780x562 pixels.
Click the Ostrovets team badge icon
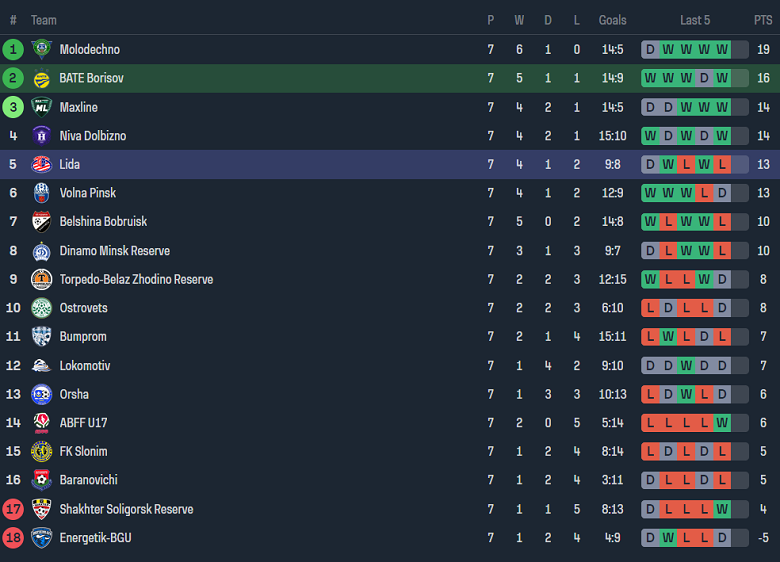tap(41, 308)
